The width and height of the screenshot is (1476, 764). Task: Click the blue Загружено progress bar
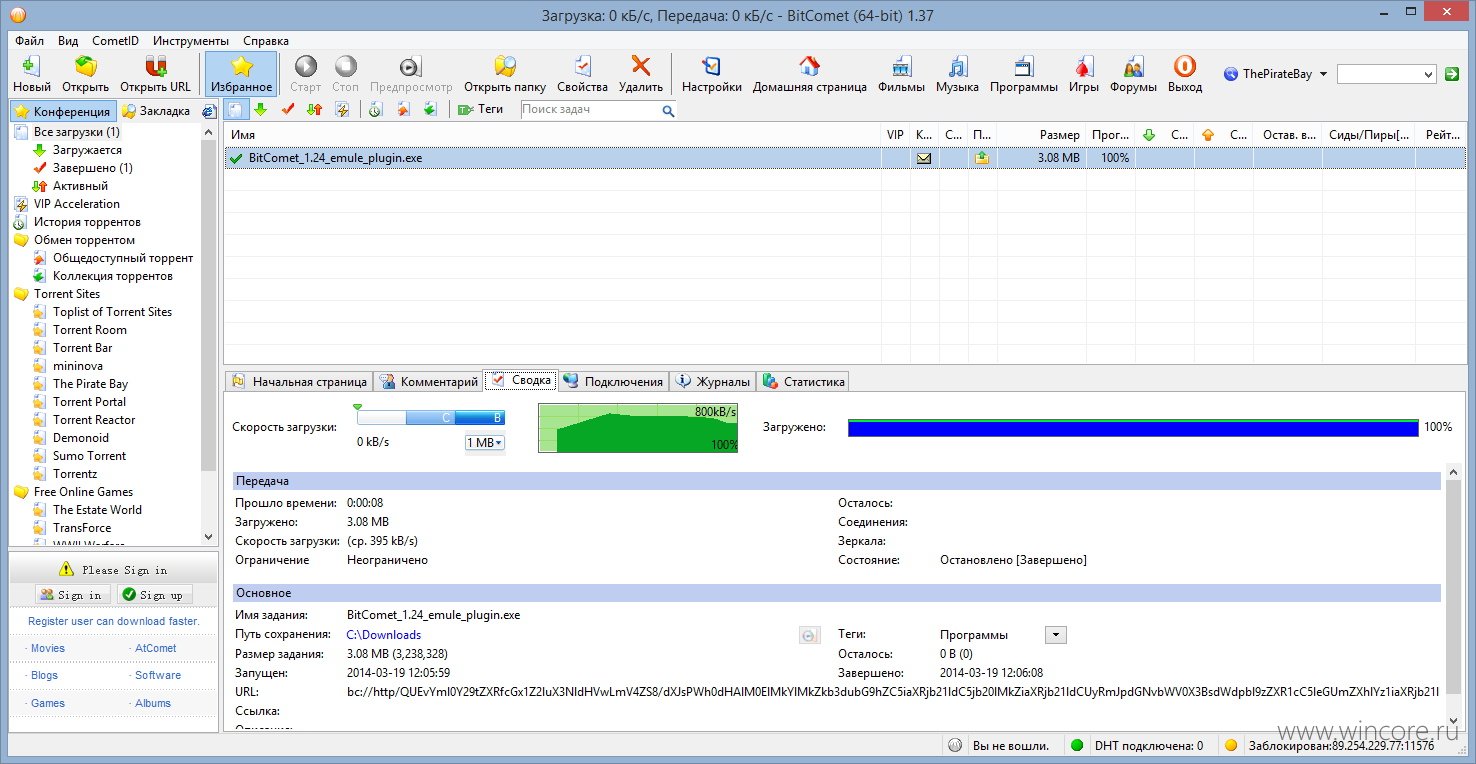tap(1133, 428)
